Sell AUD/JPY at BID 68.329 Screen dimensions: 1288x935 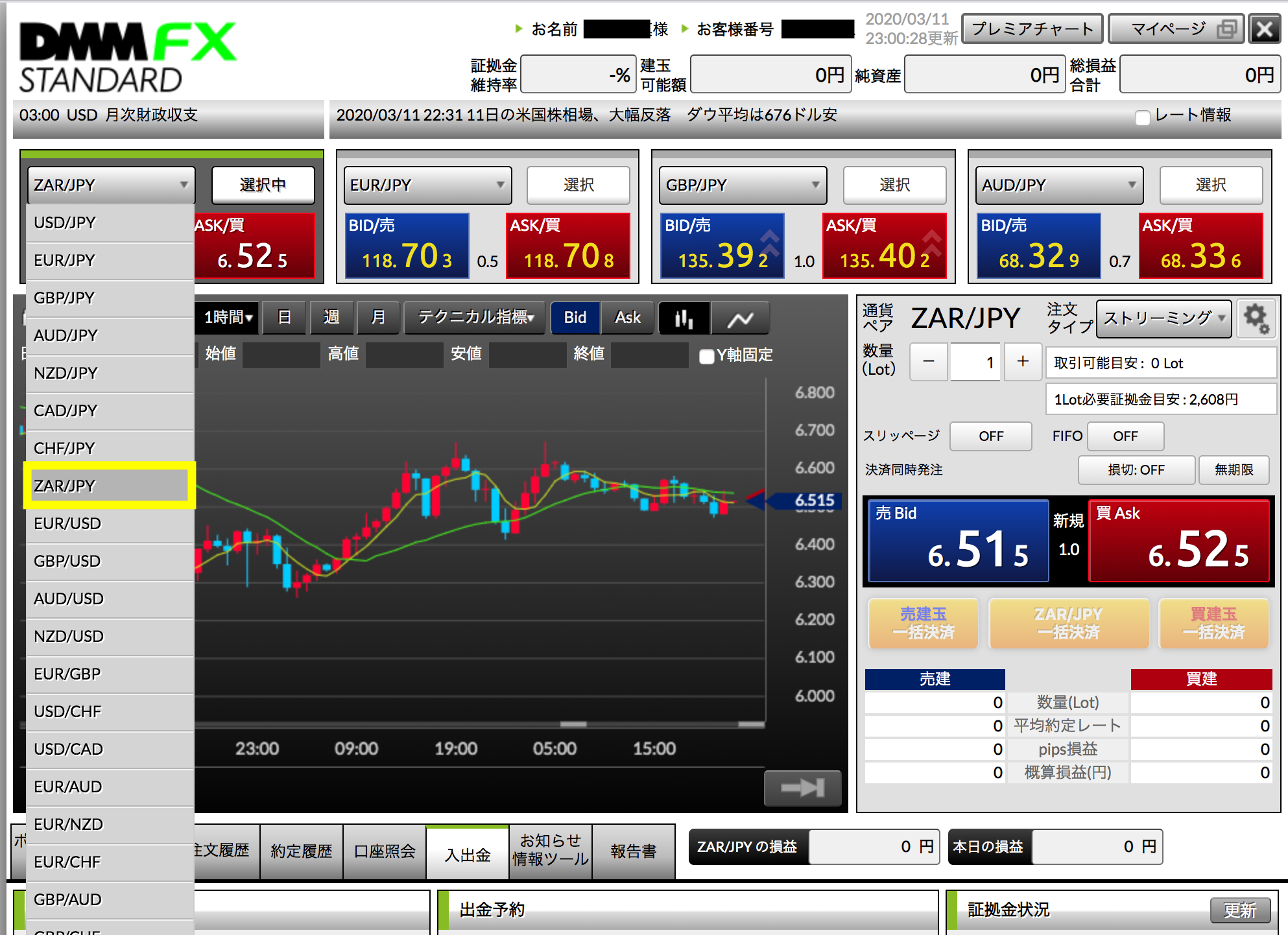tap(1039, 246)
